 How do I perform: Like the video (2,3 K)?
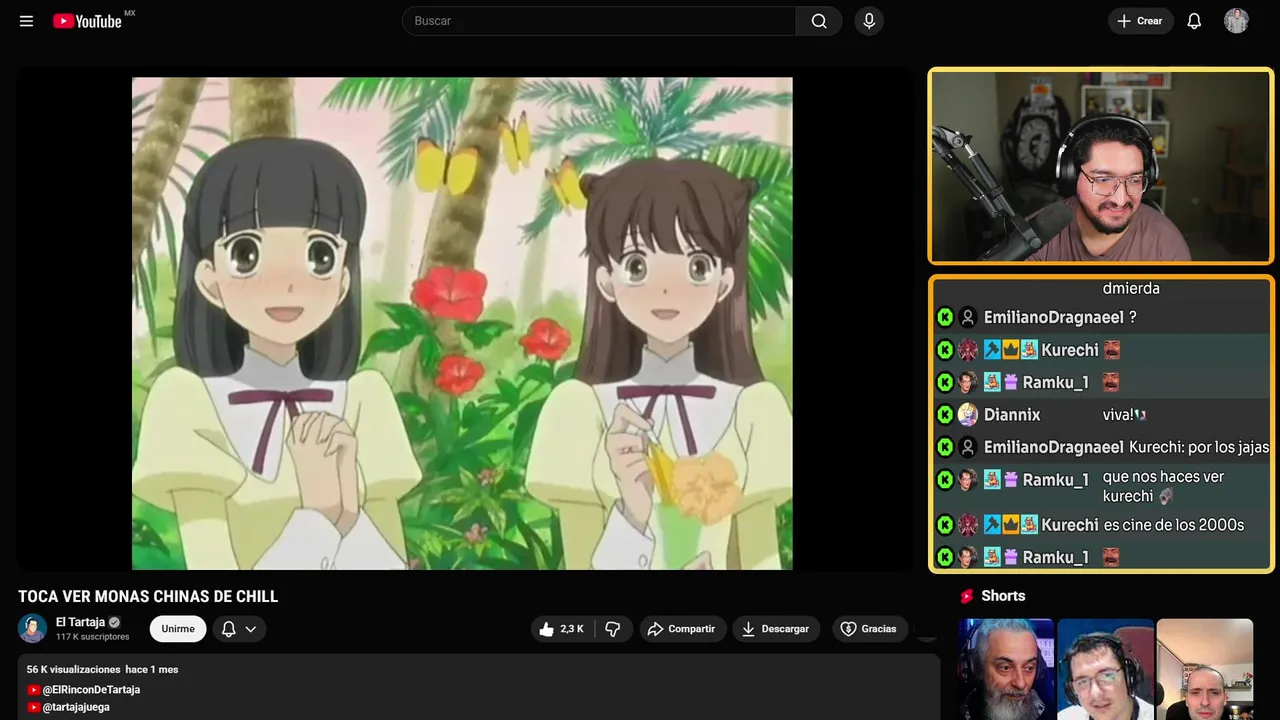[x=562, y=629]
